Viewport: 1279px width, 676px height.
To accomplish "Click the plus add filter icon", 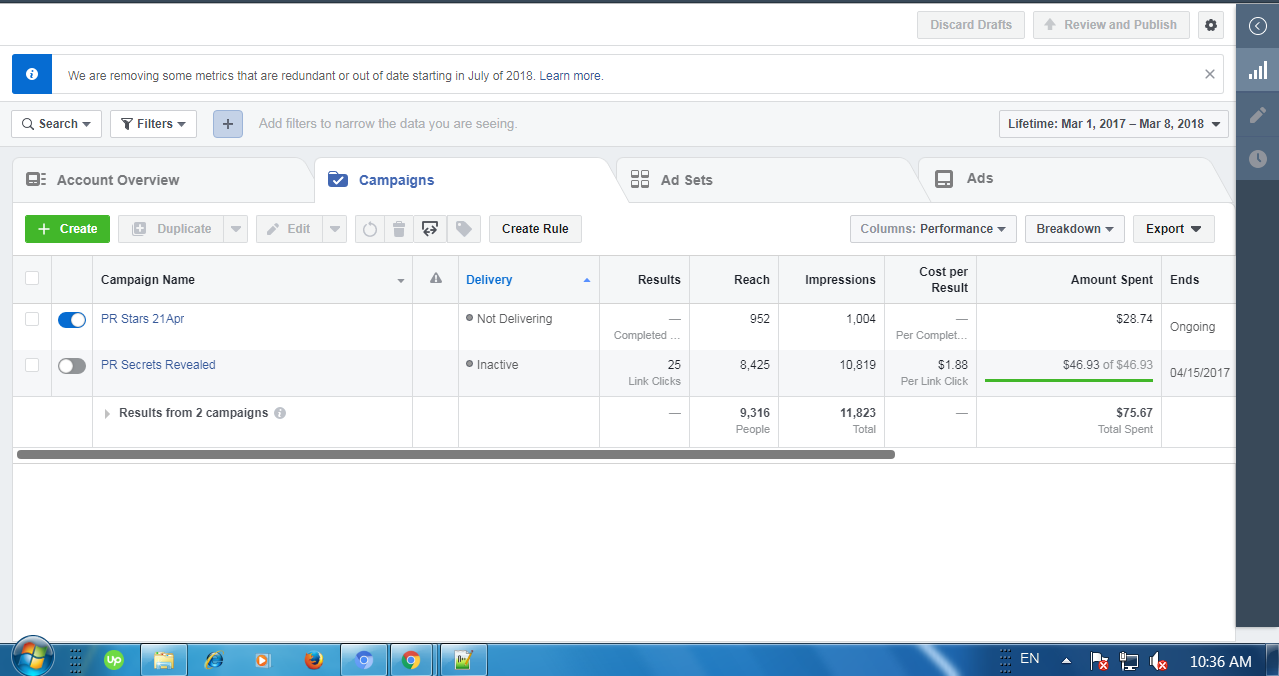I will point(228,124).
